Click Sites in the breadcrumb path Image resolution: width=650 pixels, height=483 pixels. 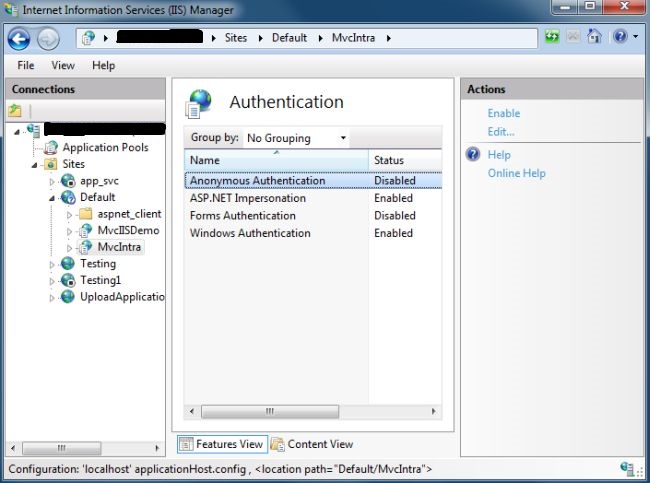point(236,38)
